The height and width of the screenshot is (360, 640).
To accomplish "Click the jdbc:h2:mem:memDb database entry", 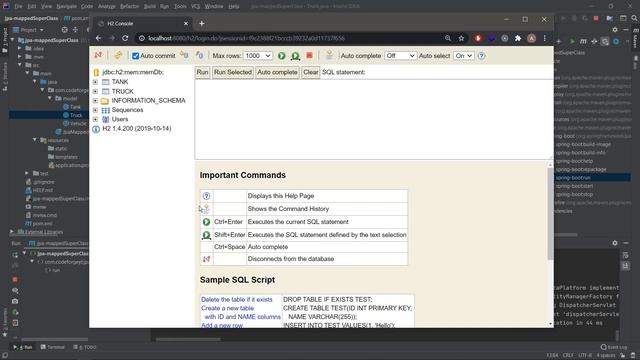I will 133,72.
